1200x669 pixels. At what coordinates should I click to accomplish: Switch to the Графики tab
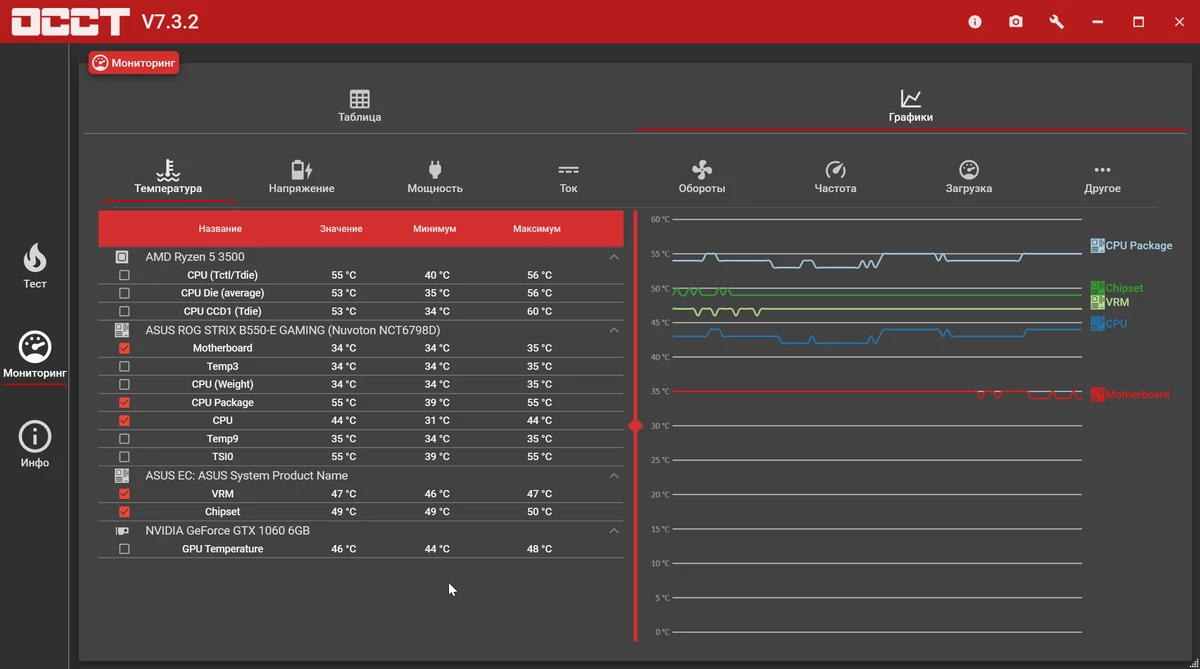pyautogui.click(x=910, y=106)
